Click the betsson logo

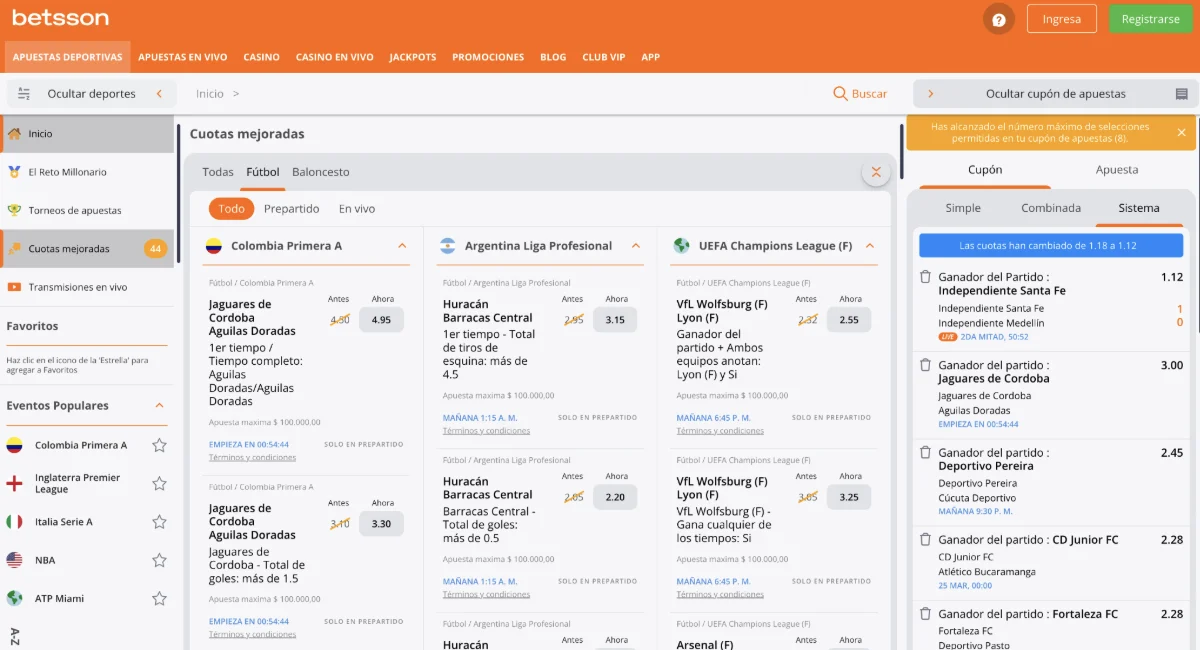60,18
